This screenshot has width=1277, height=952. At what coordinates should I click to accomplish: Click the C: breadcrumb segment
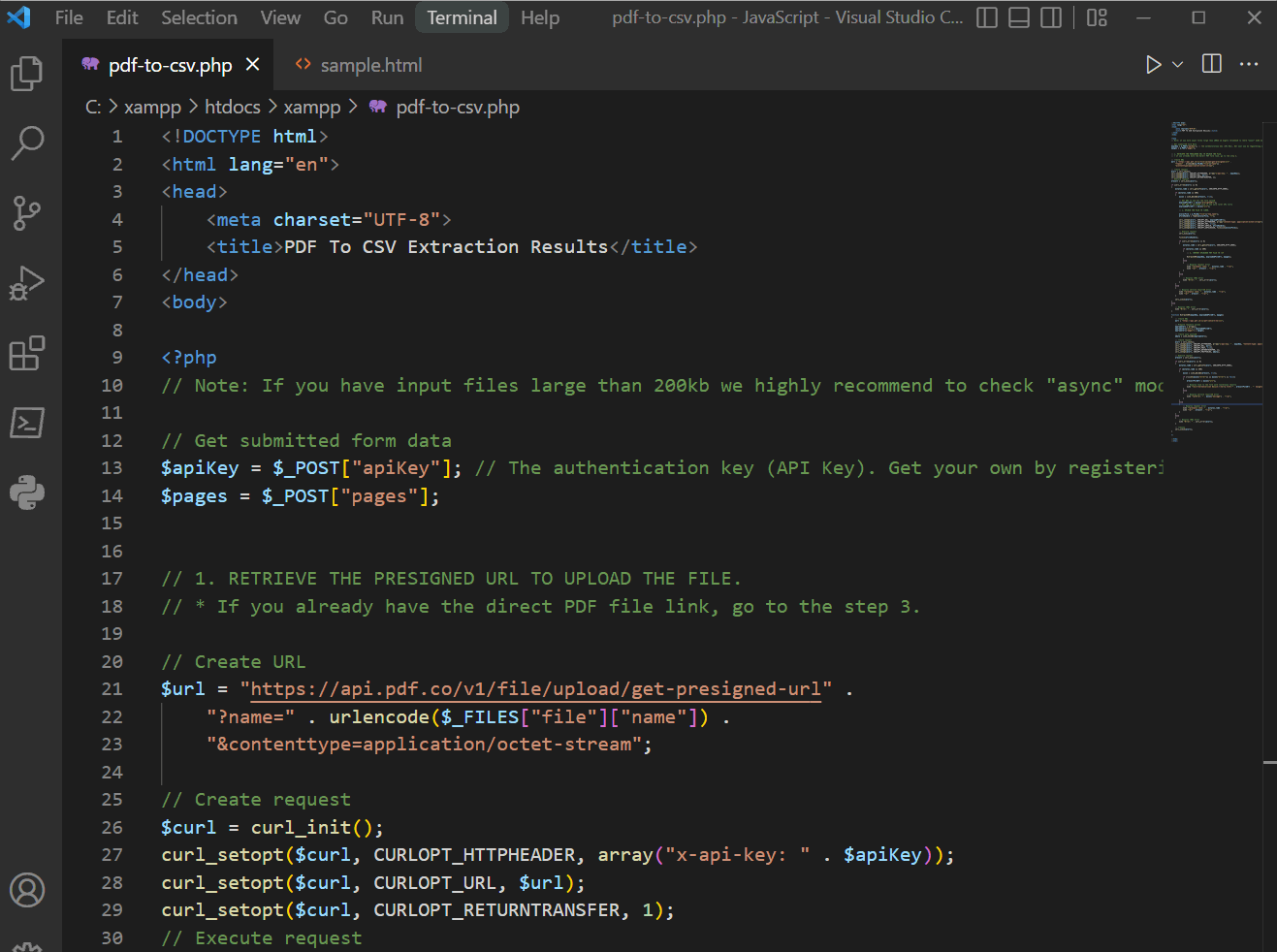tap(93, 107)
